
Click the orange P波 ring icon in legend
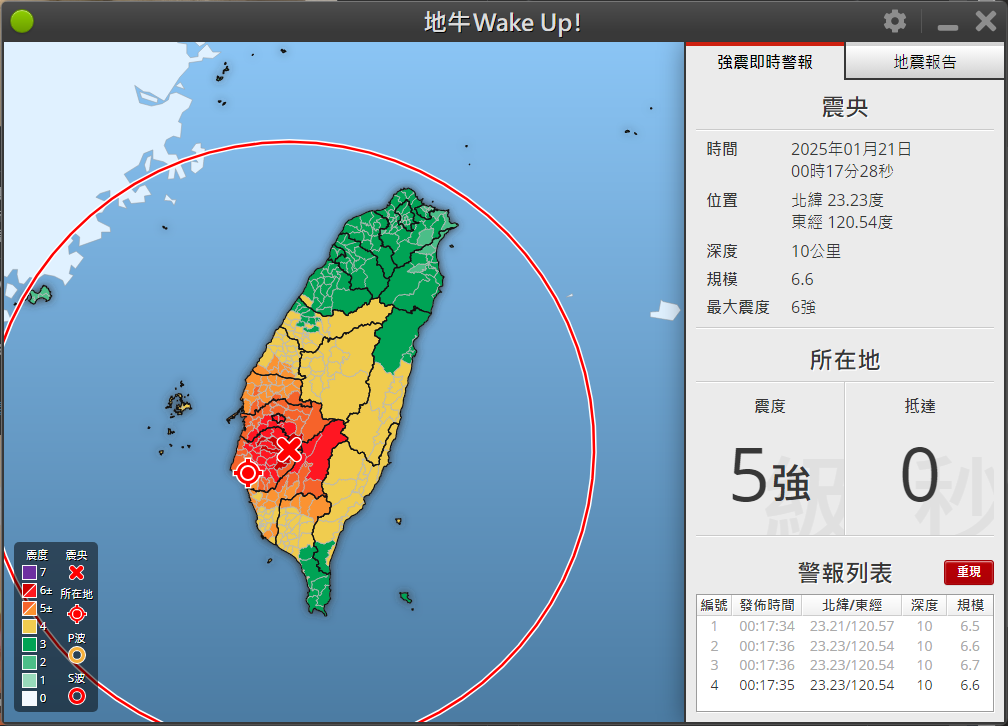tap(76, 655)
